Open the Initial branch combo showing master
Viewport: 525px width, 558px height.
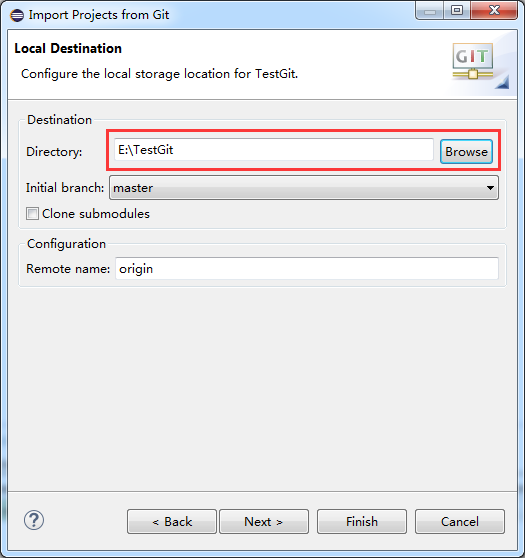[304, 188]
